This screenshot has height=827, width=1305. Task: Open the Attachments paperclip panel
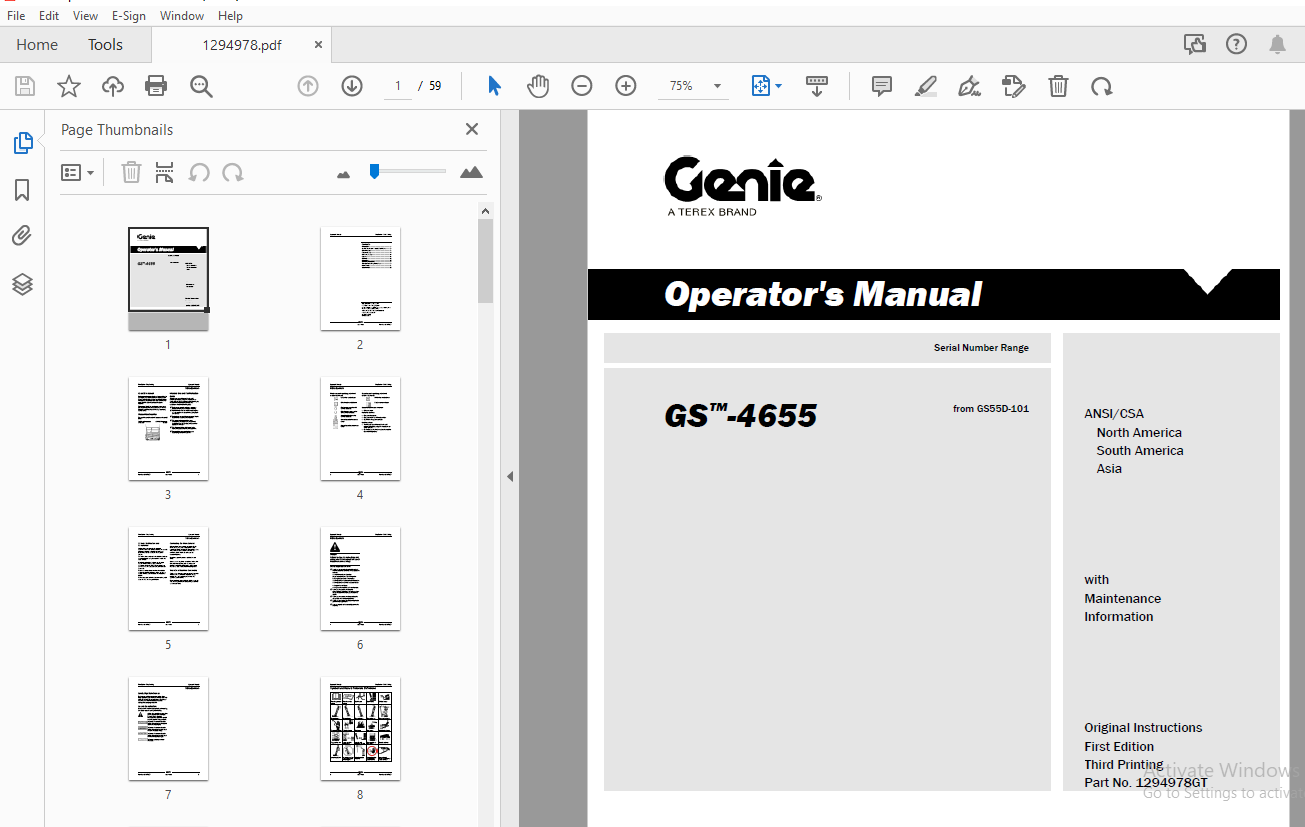point(22,236)
